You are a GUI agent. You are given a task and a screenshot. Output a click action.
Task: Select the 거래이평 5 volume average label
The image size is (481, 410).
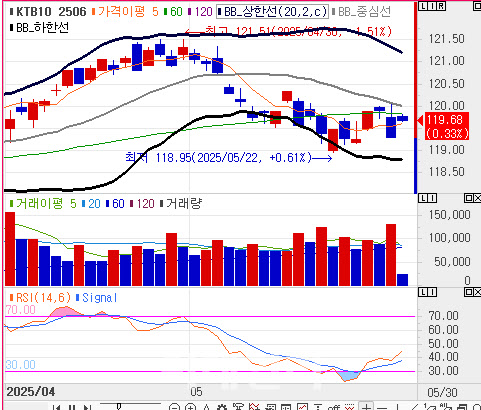coord(43,203)
